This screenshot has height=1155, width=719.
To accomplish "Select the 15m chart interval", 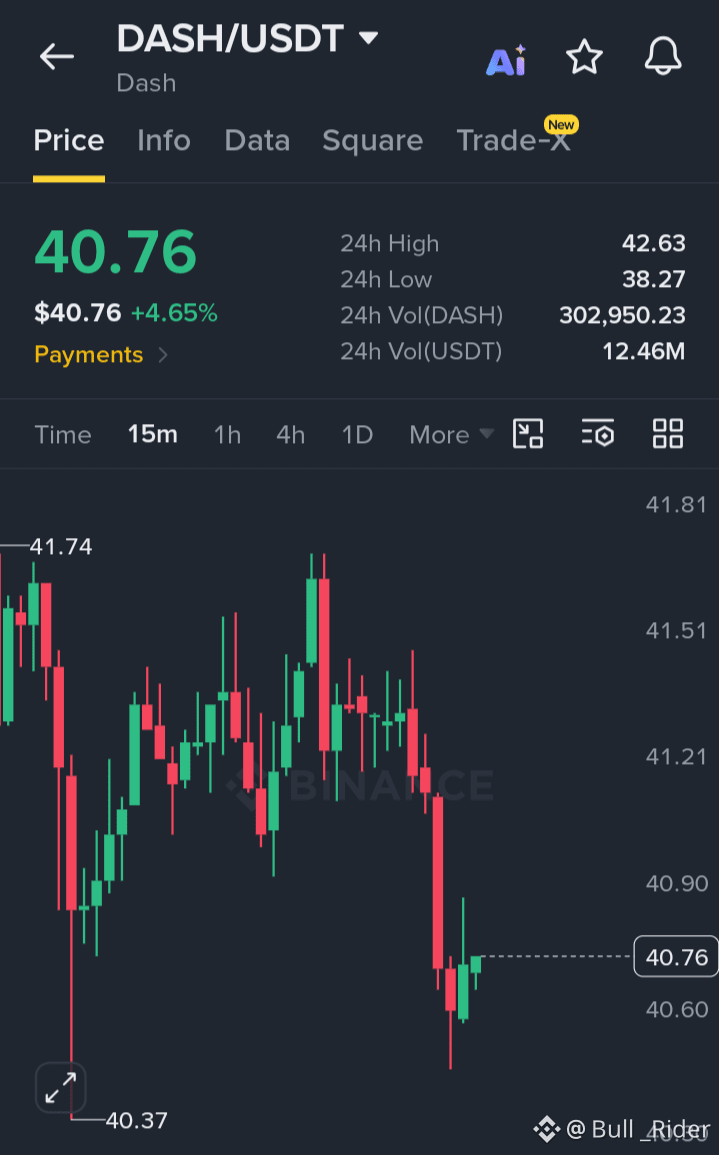I will (152, 435).
